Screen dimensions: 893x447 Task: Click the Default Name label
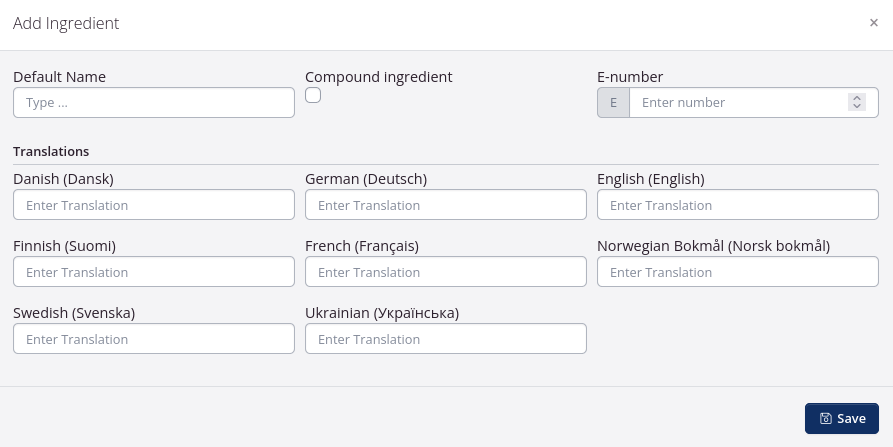coord(59,77)
